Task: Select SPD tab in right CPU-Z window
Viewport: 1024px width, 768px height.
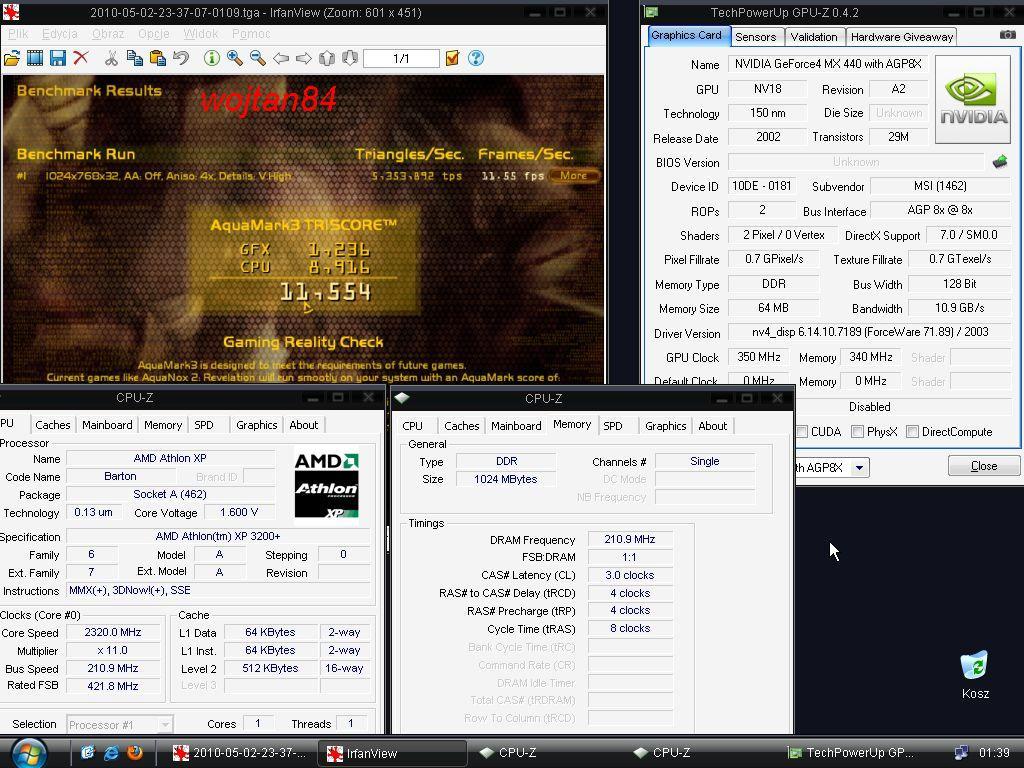Action: point(613,426)
